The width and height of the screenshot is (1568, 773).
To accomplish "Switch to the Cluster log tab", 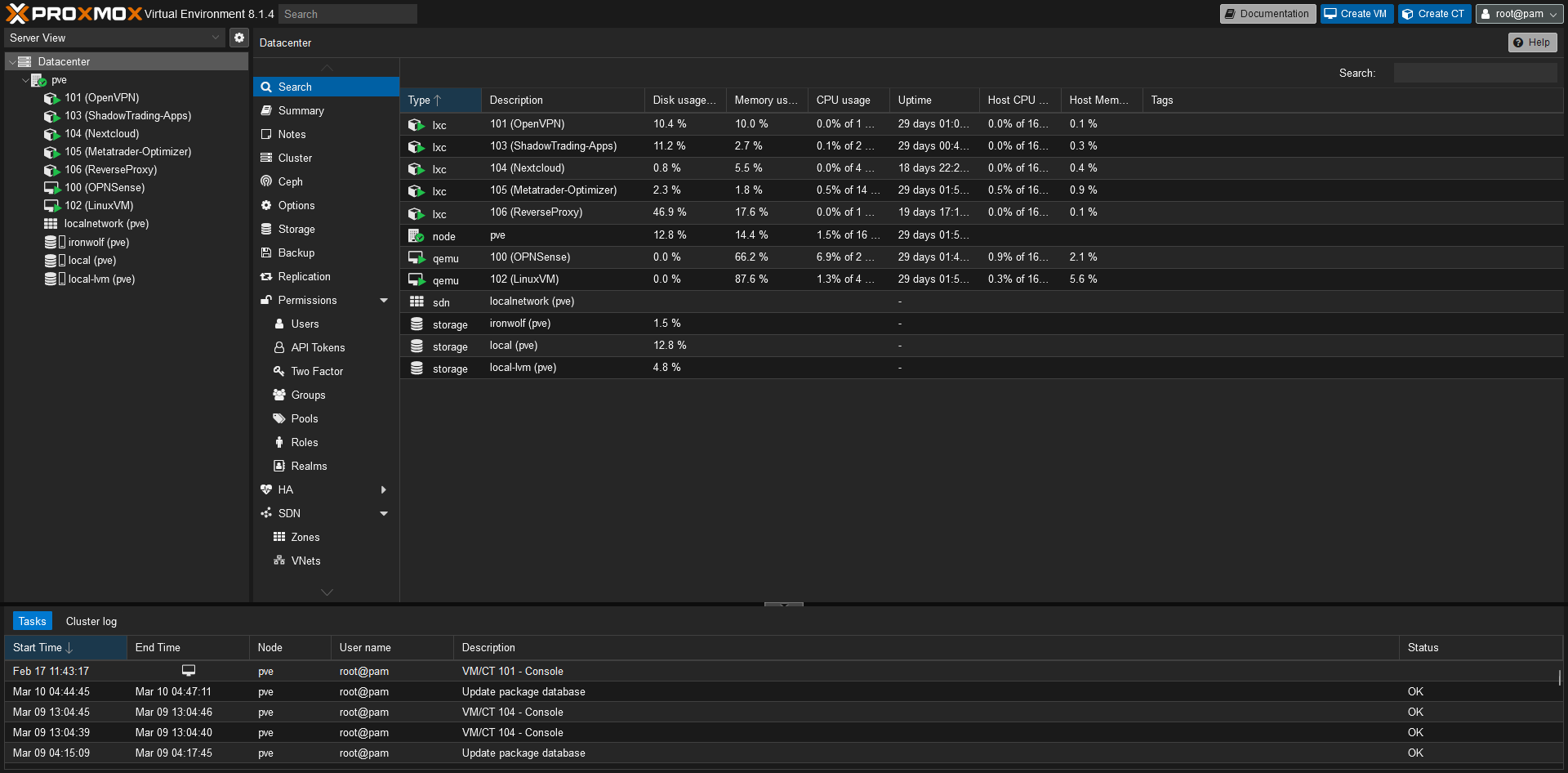I will pyautogui.click(x=91, y=621).
